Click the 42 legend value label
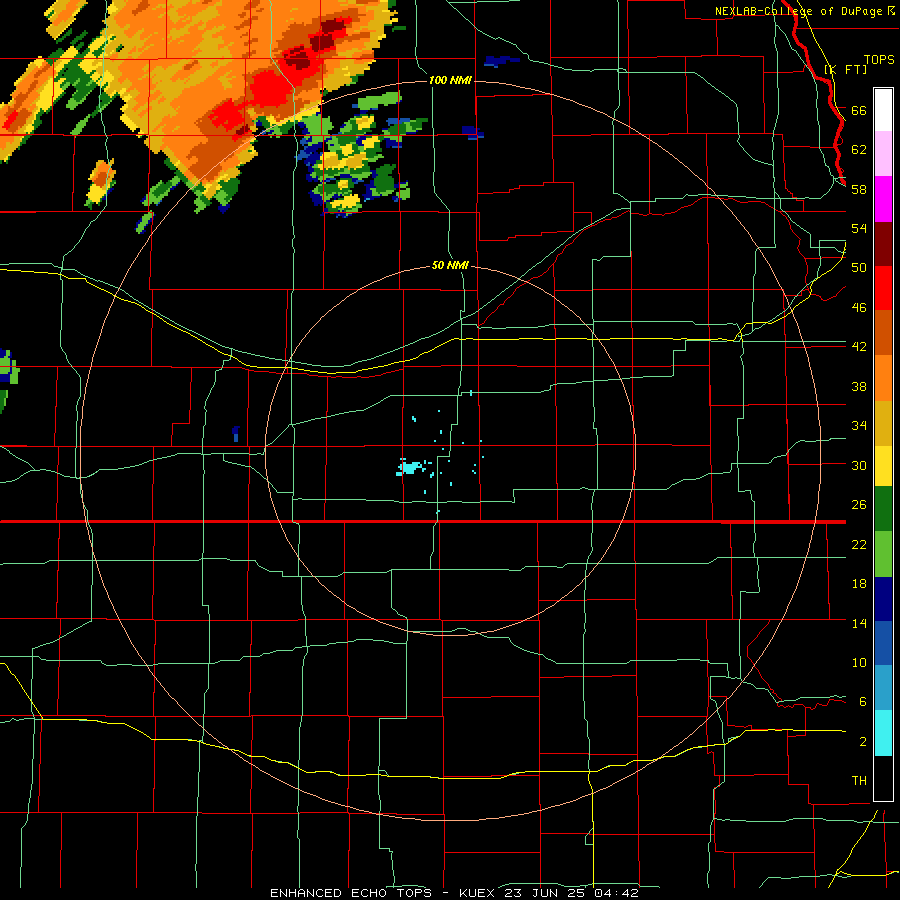 click(x=859, y=346)
